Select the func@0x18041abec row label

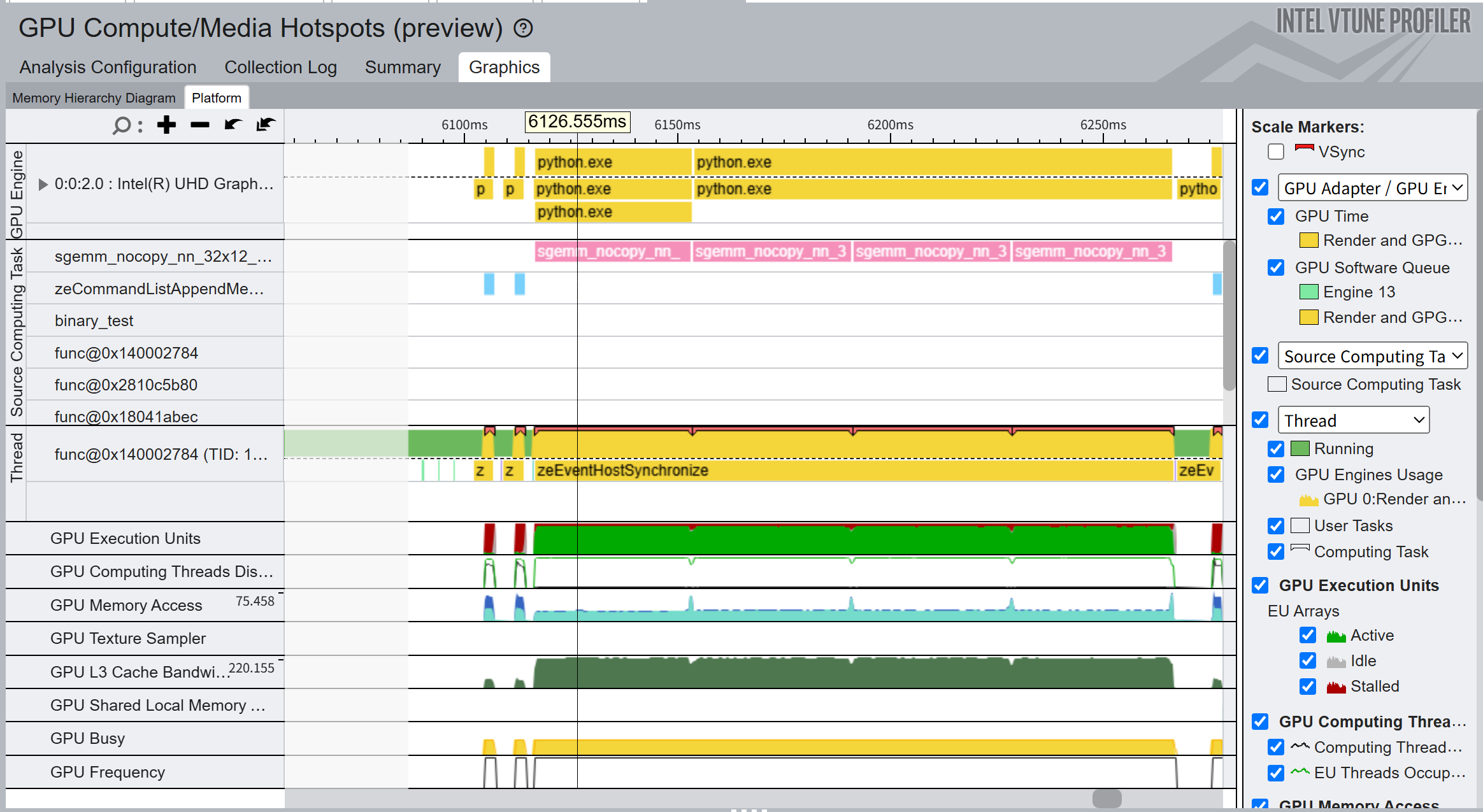(126, 417)
